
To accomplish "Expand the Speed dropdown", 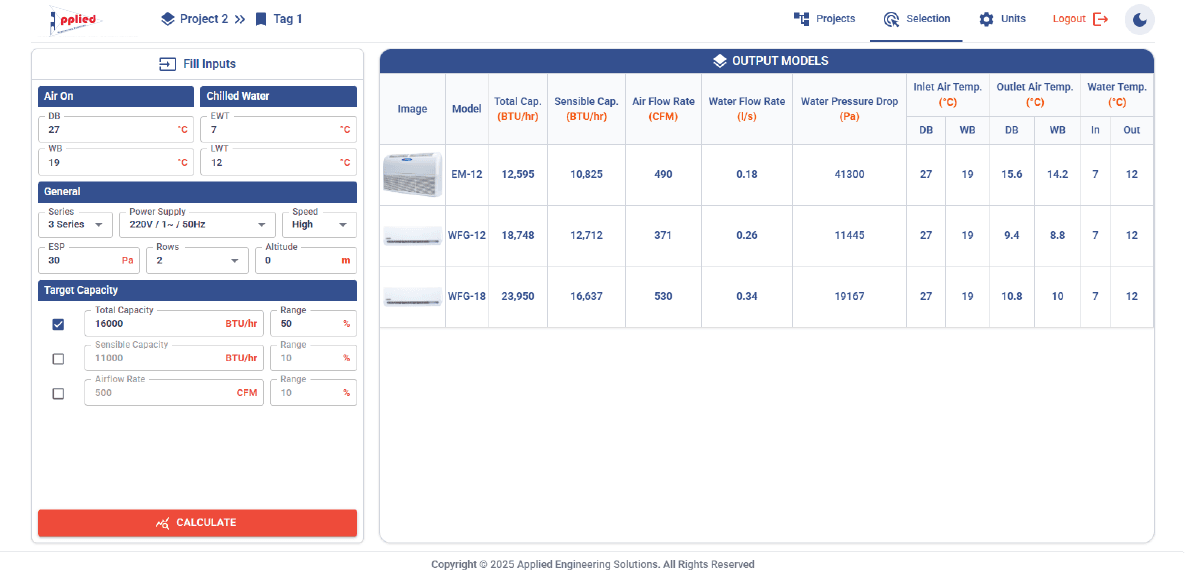I will pyautogui.click(x=319, y=225).
